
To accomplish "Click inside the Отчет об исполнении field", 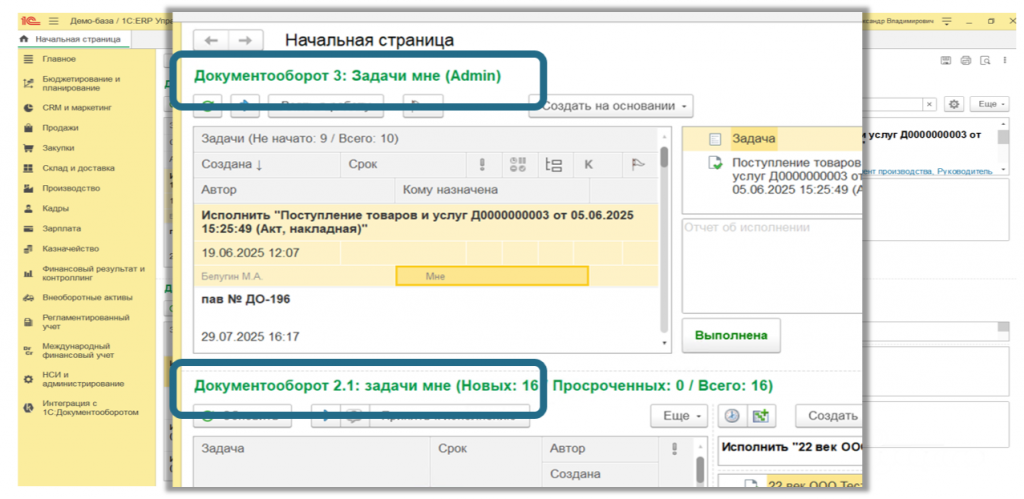I will point(771,266).
